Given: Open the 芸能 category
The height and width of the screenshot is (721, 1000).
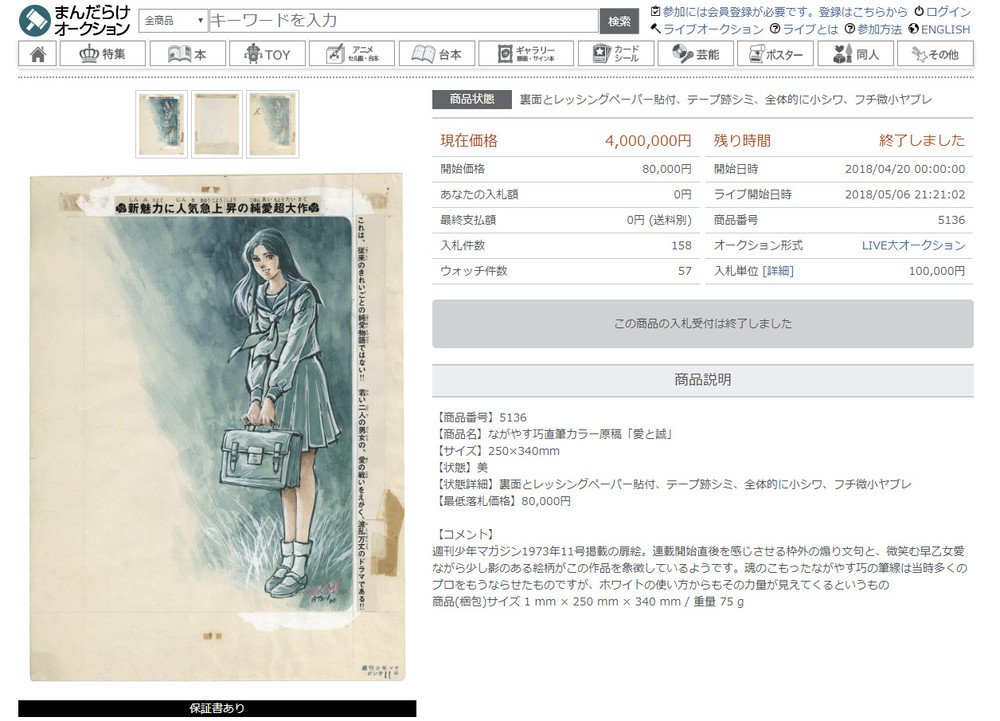Looking at the screenshot, I should point(696,54).
